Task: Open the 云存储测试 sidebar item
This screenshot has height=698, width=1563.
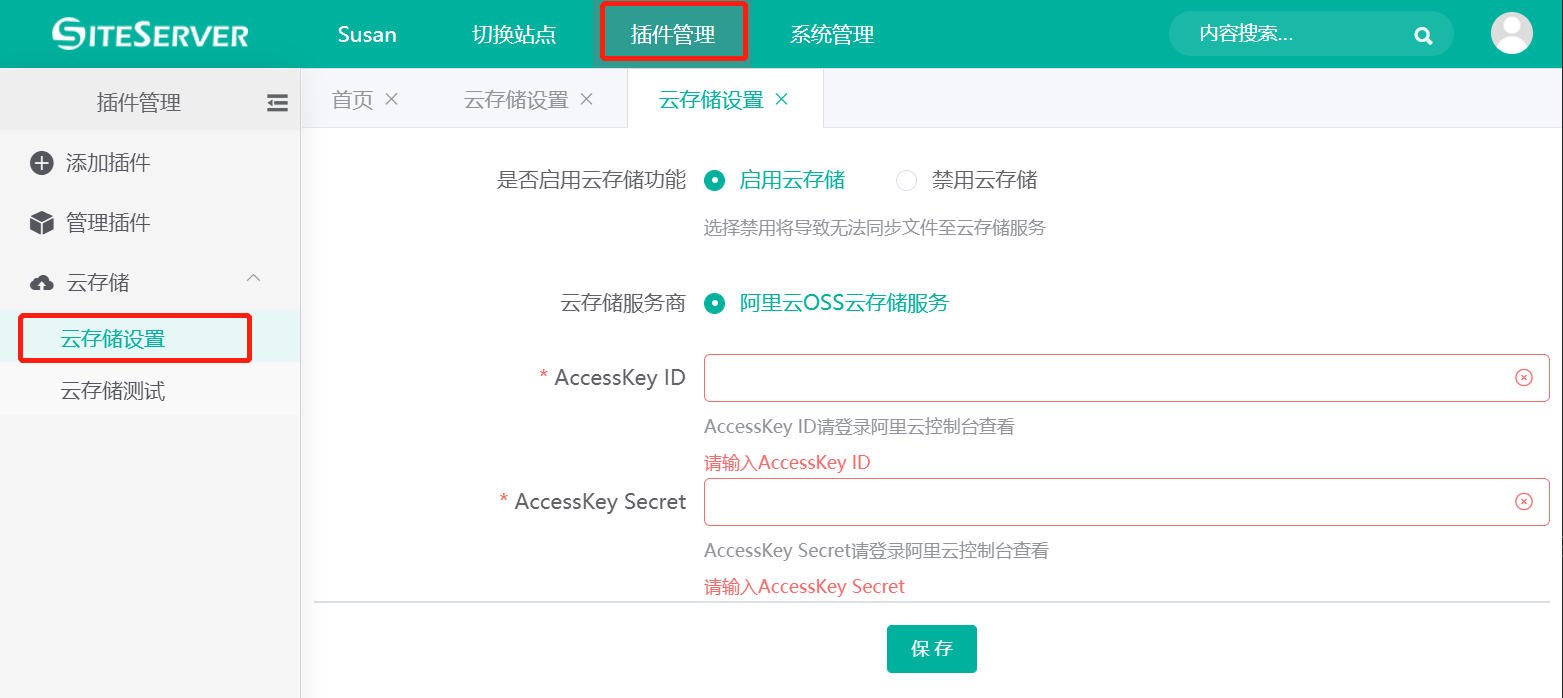Action: [113, 391]
